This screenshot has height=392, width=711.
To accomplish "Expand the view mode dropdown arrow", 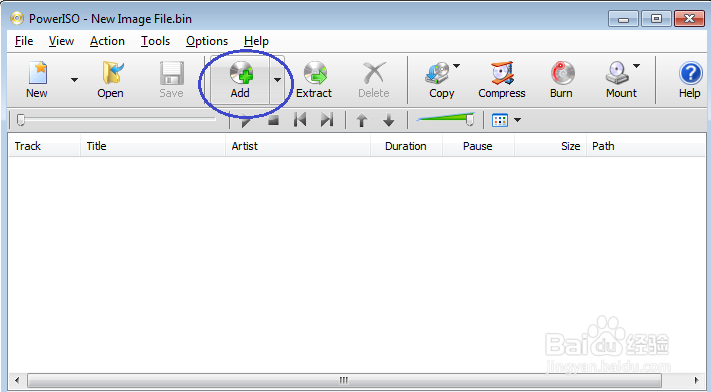I will (x=517, y=120).
